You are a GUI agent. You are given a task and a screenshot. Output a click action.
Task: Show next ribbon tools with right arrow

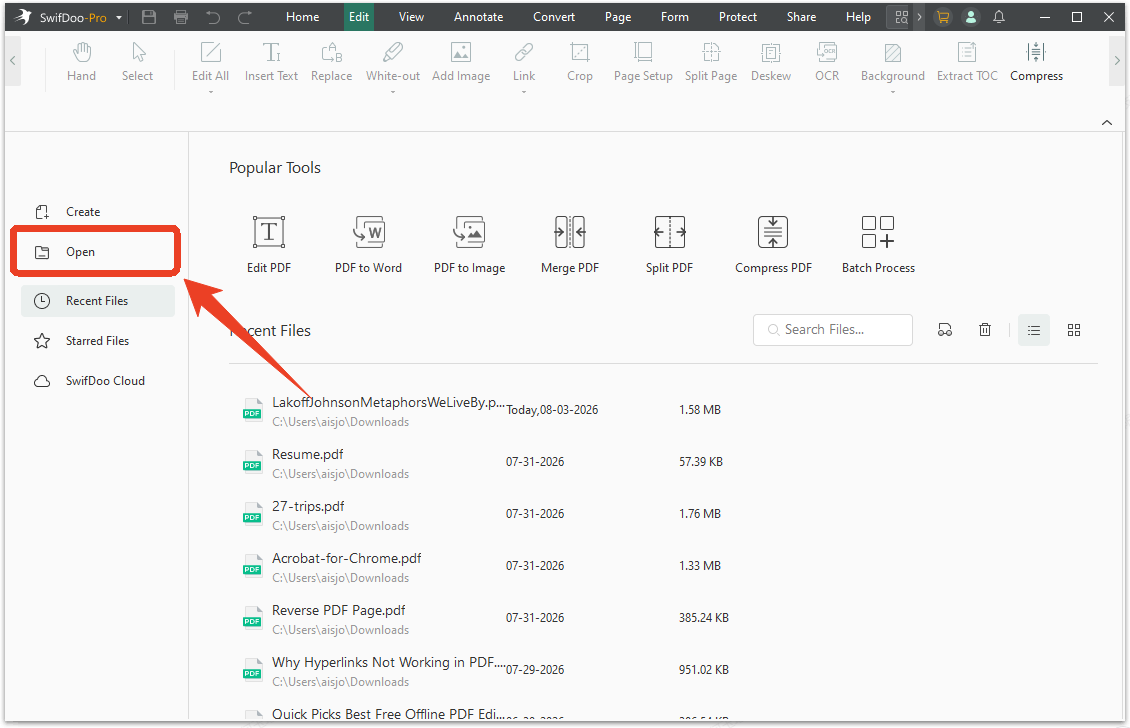[x=1117, y=61]
